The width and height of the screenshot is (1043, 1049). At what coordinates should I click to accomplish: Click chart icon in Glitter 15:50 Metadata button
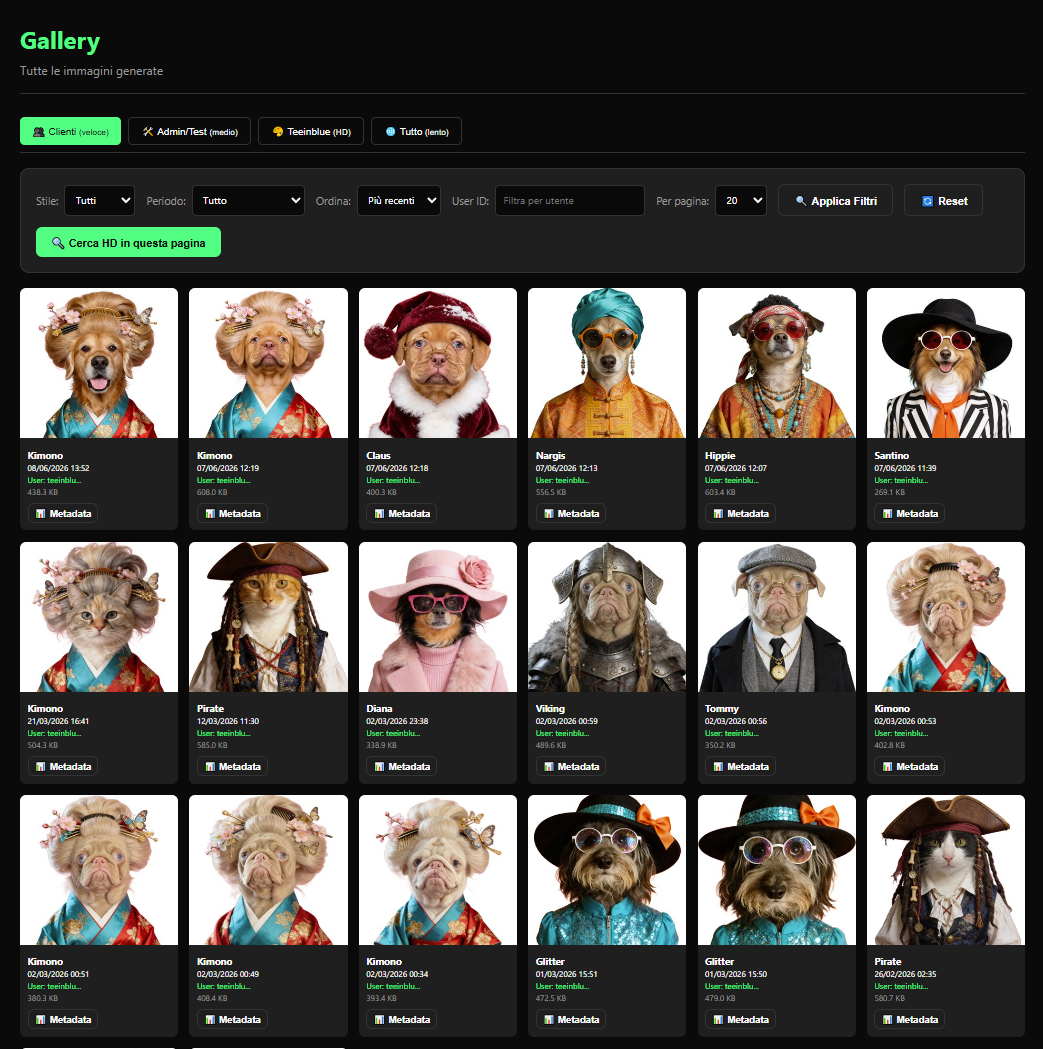point(719,1020)
